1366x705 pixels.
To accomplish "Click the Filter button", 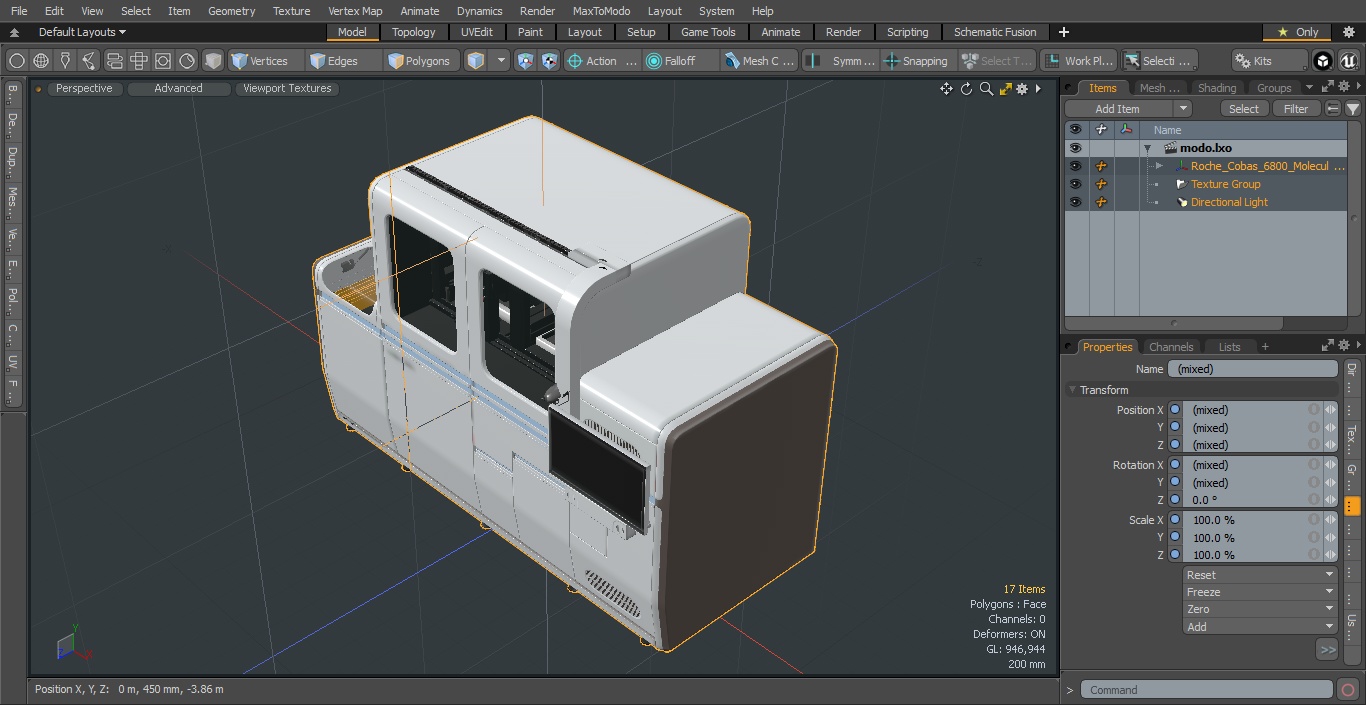I will coord(1296,109).
